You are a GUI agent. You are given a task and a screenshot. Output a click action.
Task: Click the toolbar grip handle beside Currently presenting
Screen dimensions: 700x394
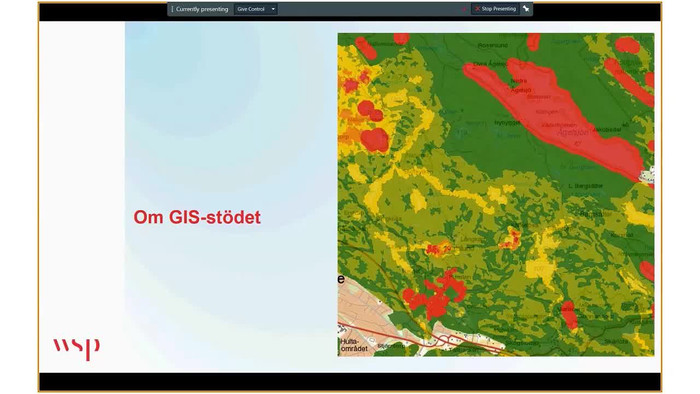[x=172, y=9]
